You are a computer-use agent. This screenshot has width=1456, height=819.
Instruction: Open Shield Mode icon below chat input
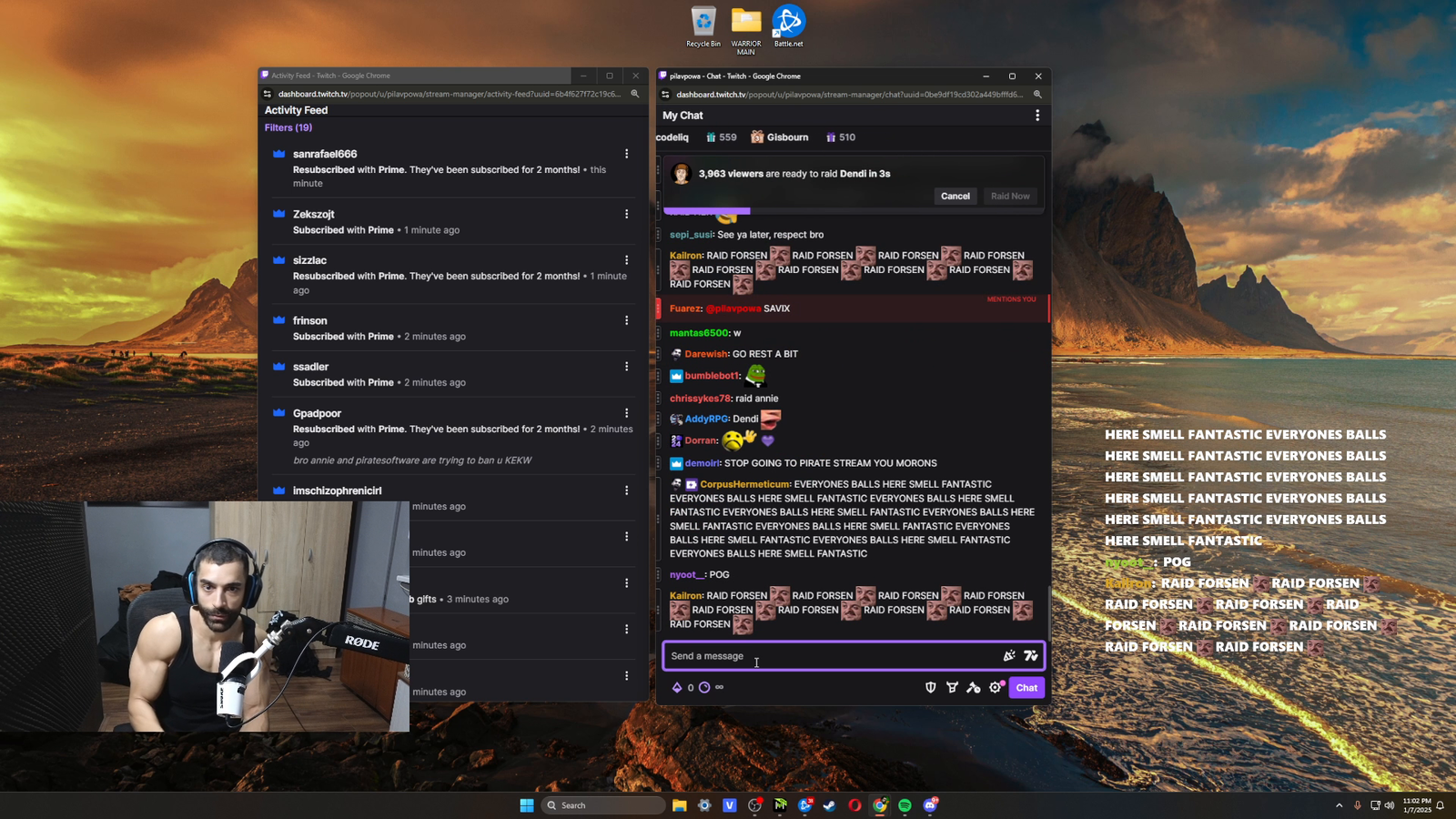930,687
